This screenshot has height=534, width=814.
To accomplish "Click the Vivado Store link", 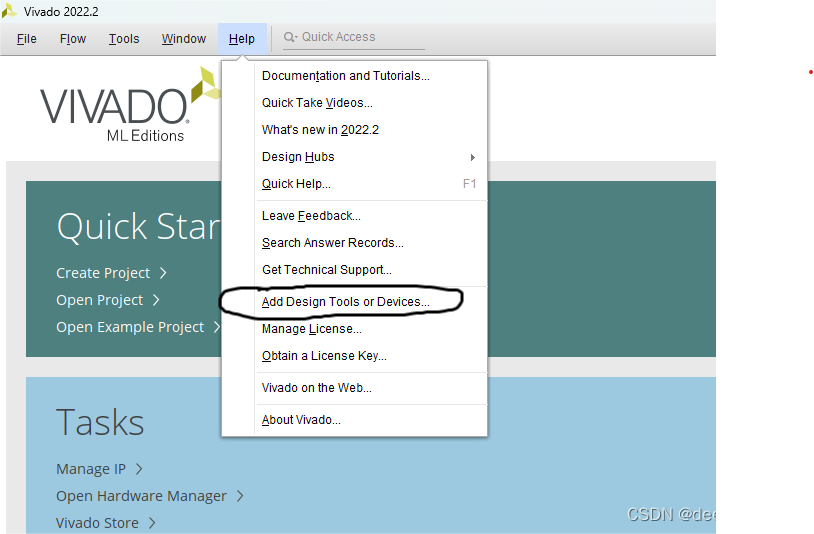I will tap(98, 523).
